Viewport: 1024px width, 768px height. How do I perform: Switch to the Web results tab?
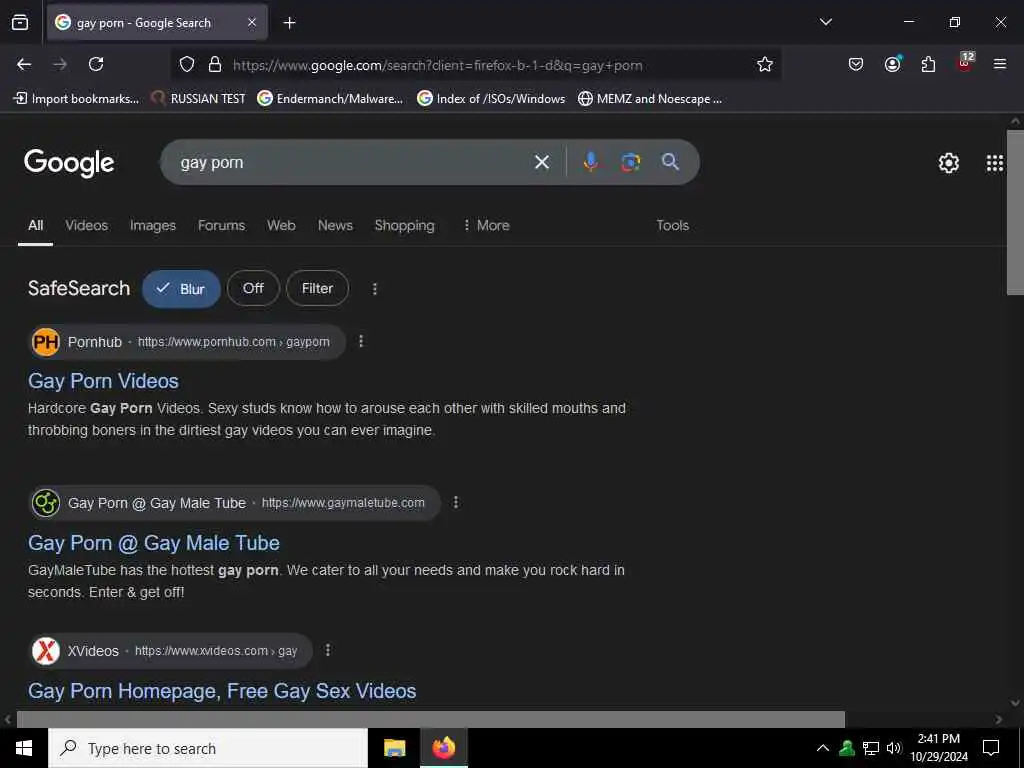point(281,225)
